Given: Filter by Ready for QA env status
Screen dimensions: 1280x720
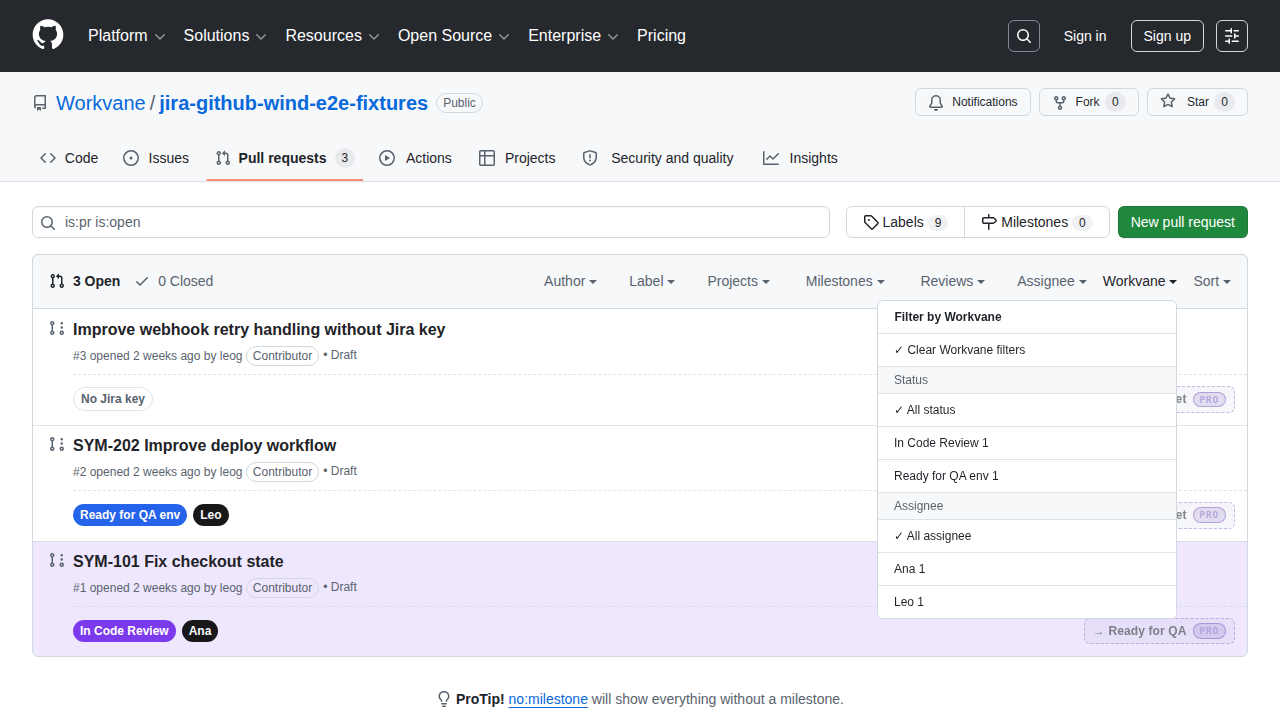Looking at the screenshot, I should coord(1027,476).
